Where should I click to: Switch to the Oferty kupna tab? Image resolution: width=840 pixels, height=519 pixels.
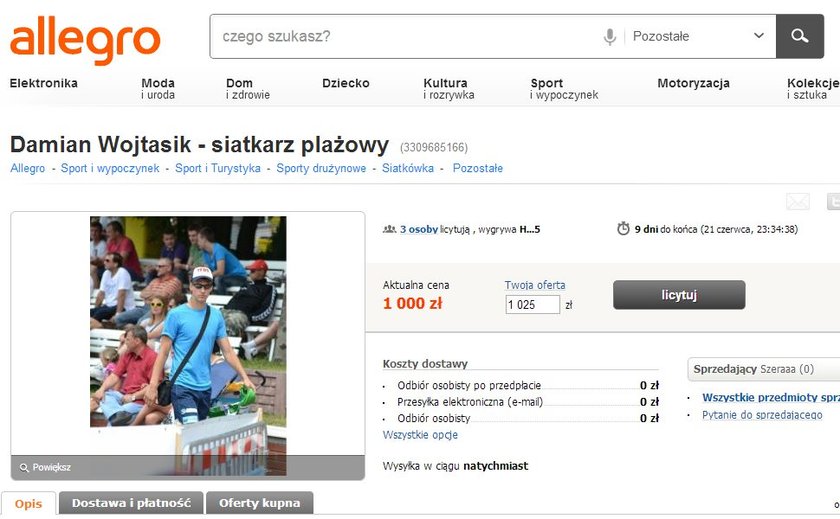click(x=260, y=503)
